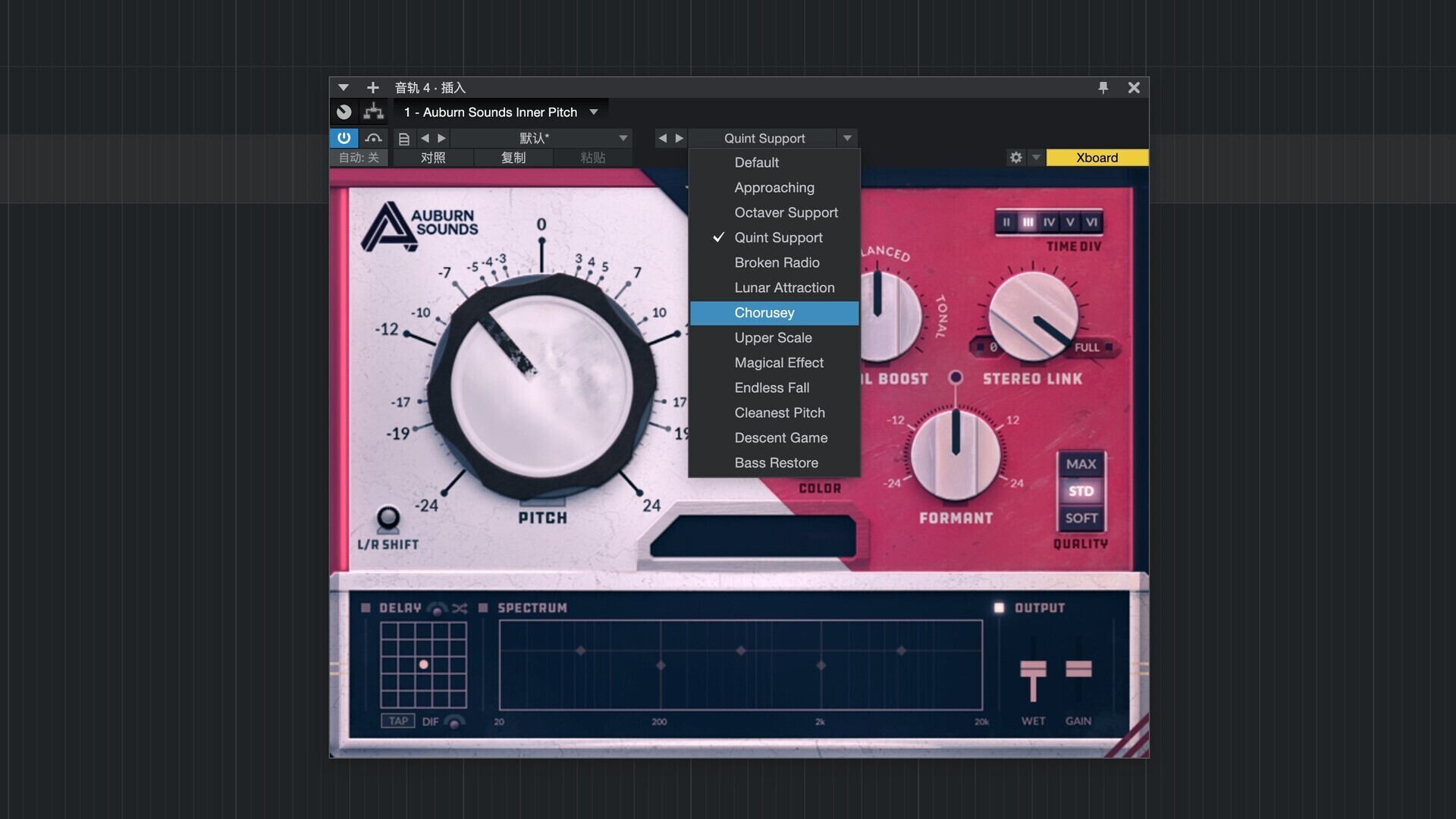
Task: Open the 默认 preset dropdown
Action: (541, 138)
